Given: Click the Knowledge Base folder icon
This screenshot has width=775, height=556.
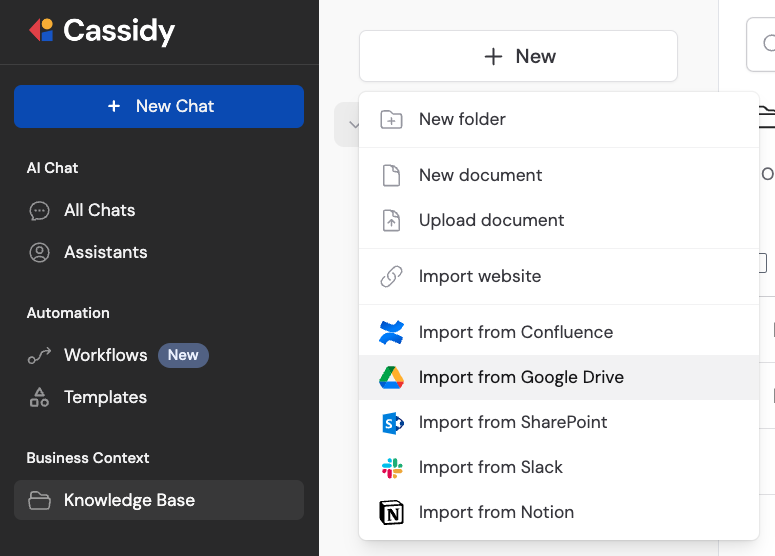Looking at the screenshot, I should [40, 500].
